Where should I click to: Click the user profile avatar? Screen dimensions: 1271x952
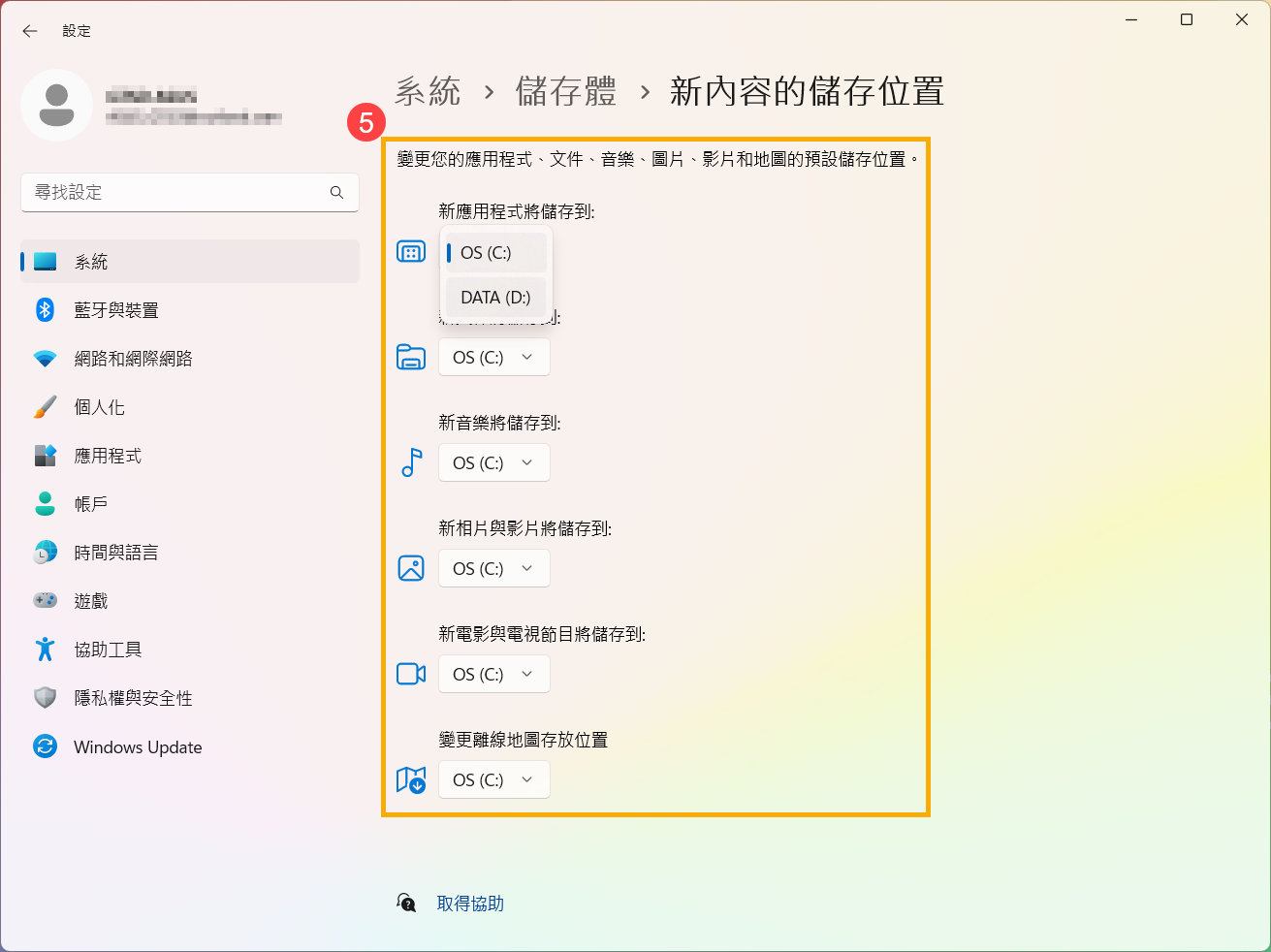coord(56,105)
